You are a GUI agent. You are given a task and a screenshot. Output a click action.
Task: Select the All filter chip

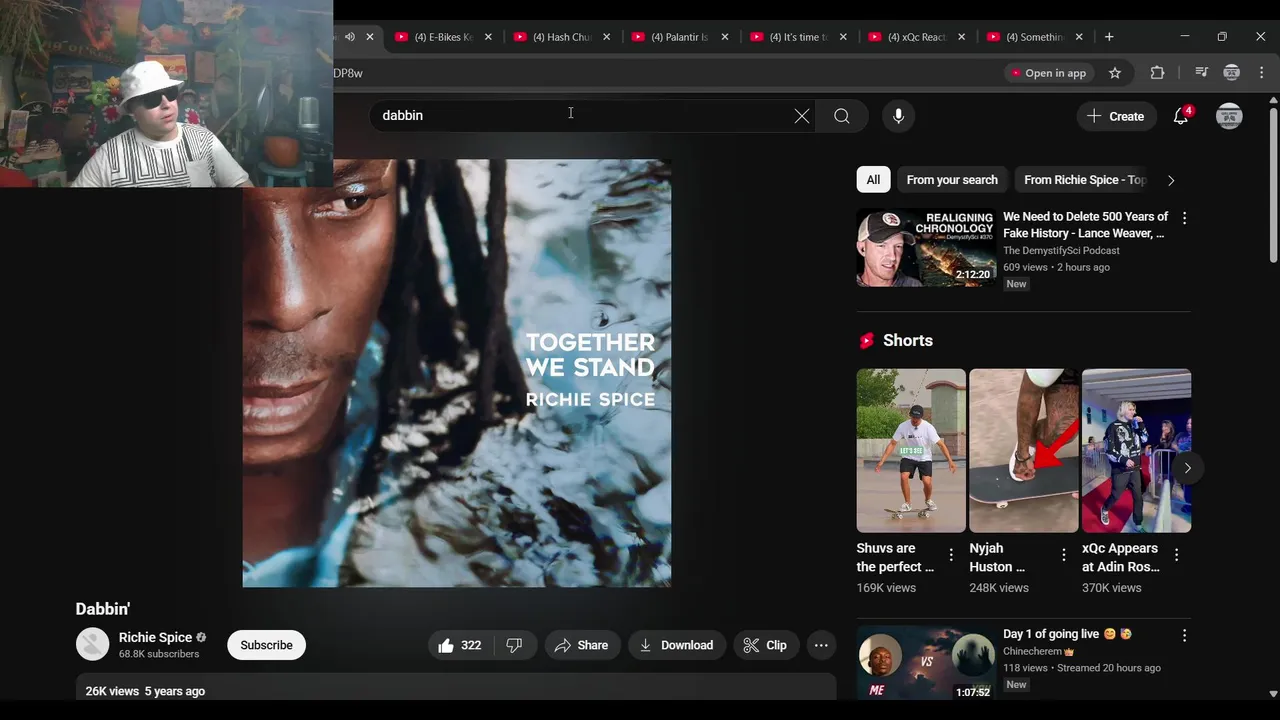tap(873, 180)
